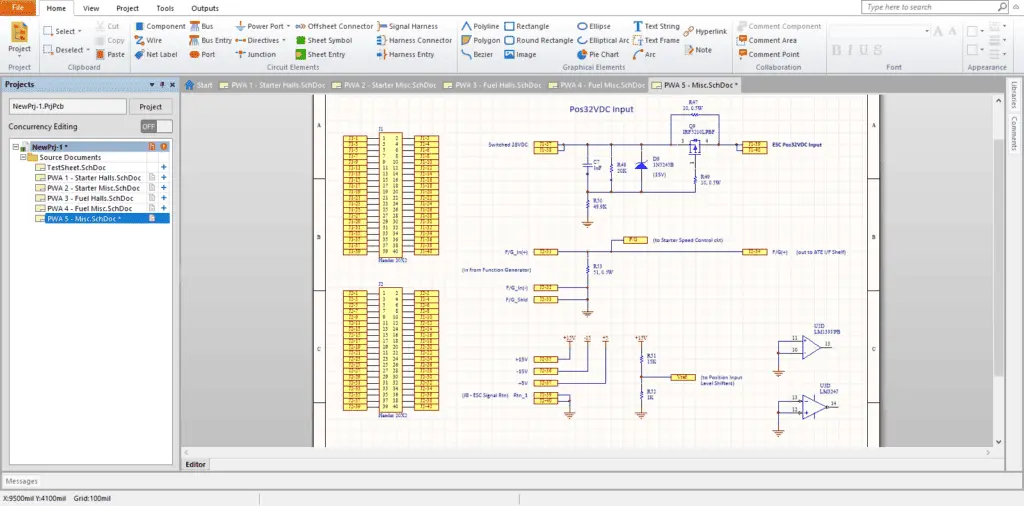
Task: Collapse the Source Documents folder
Action: (22, 157)
